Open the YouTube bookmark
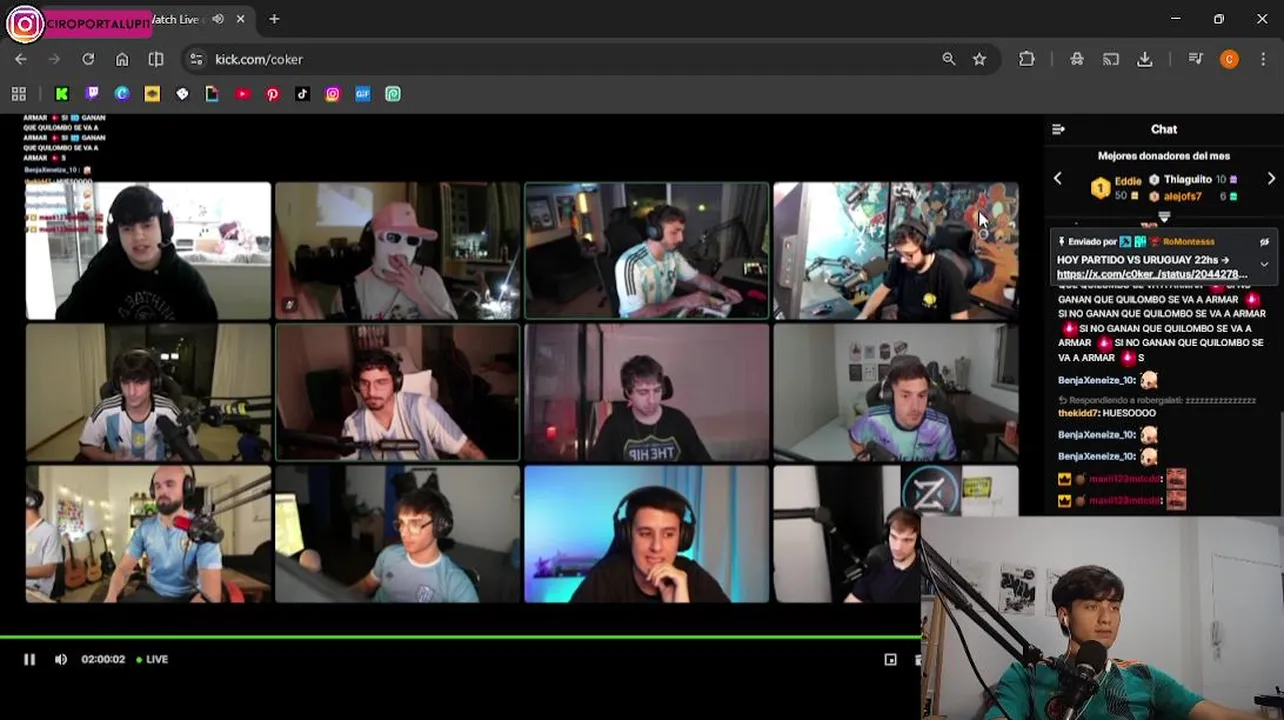This screenshot has width=1284, height=720. tap(242, 94)
